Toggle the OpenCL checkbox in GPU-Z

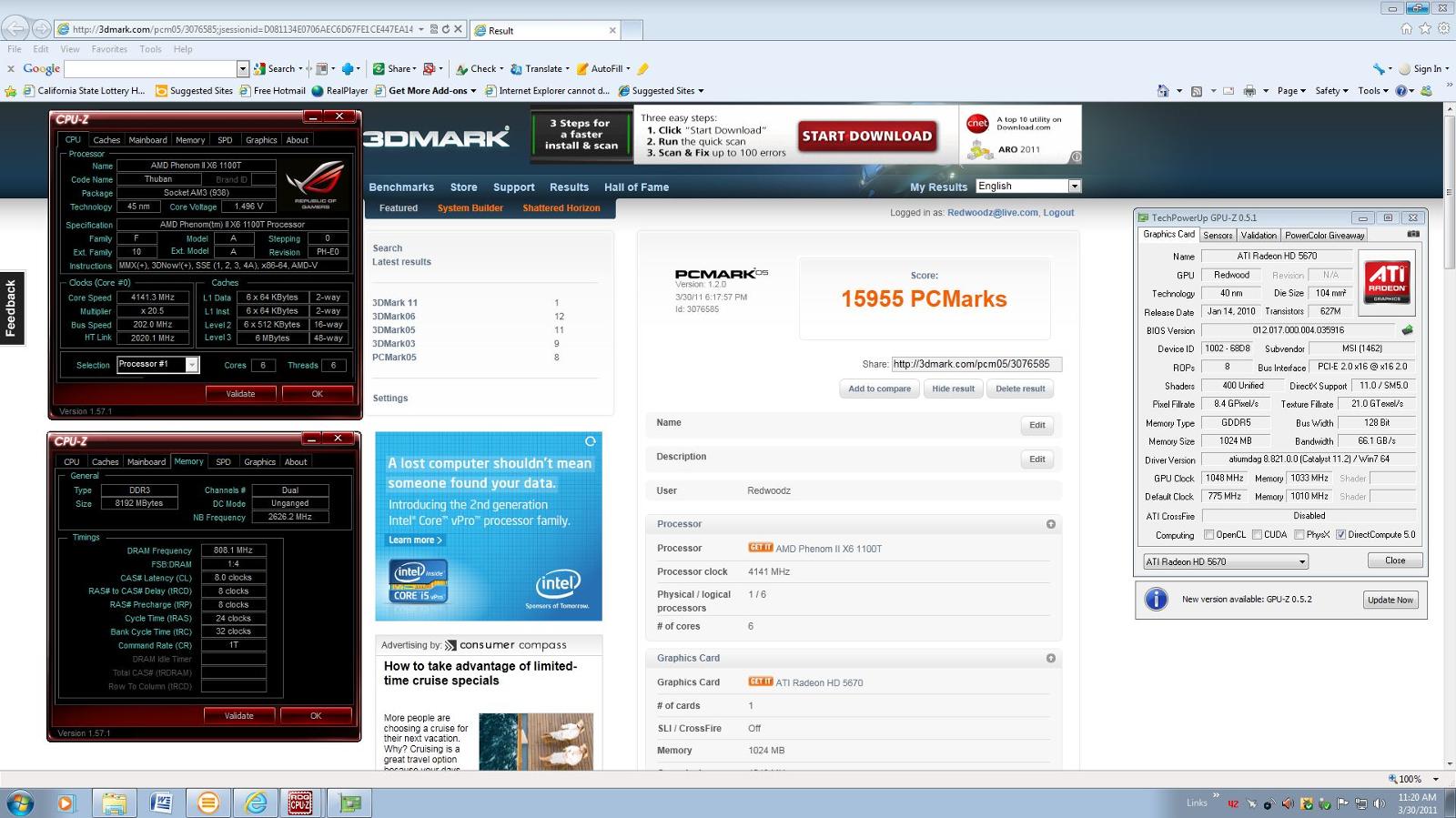1208,535
